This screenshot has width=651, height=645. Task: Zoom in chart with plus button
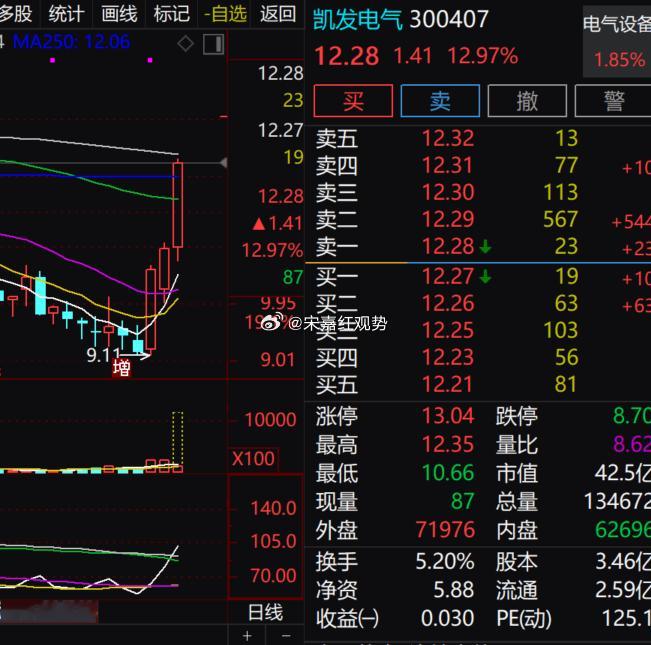247,635
